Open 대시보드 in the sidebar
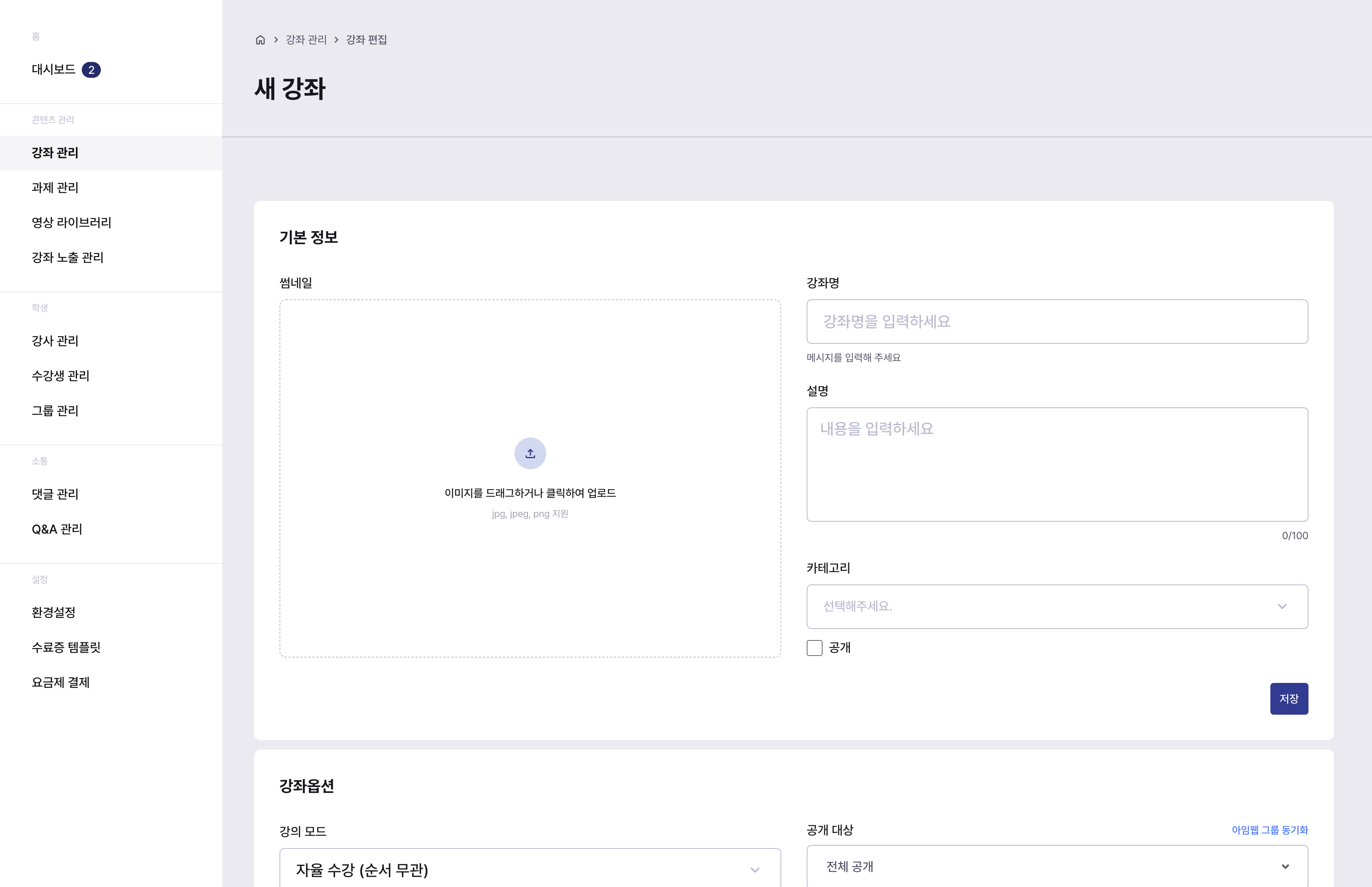 coord(54,70)
